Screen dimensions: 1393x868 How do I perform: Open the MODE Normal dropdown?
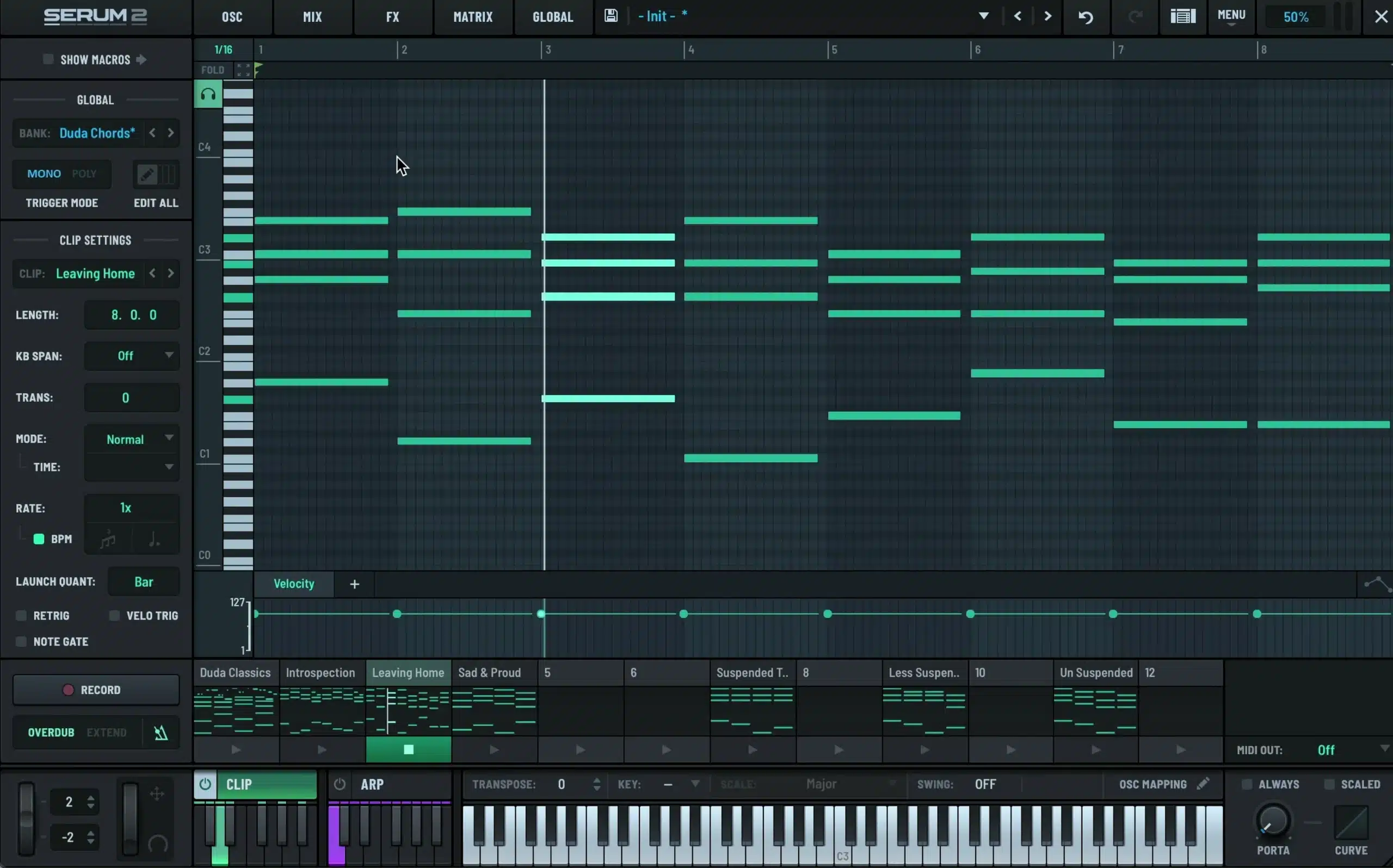[x=132, y=439]
